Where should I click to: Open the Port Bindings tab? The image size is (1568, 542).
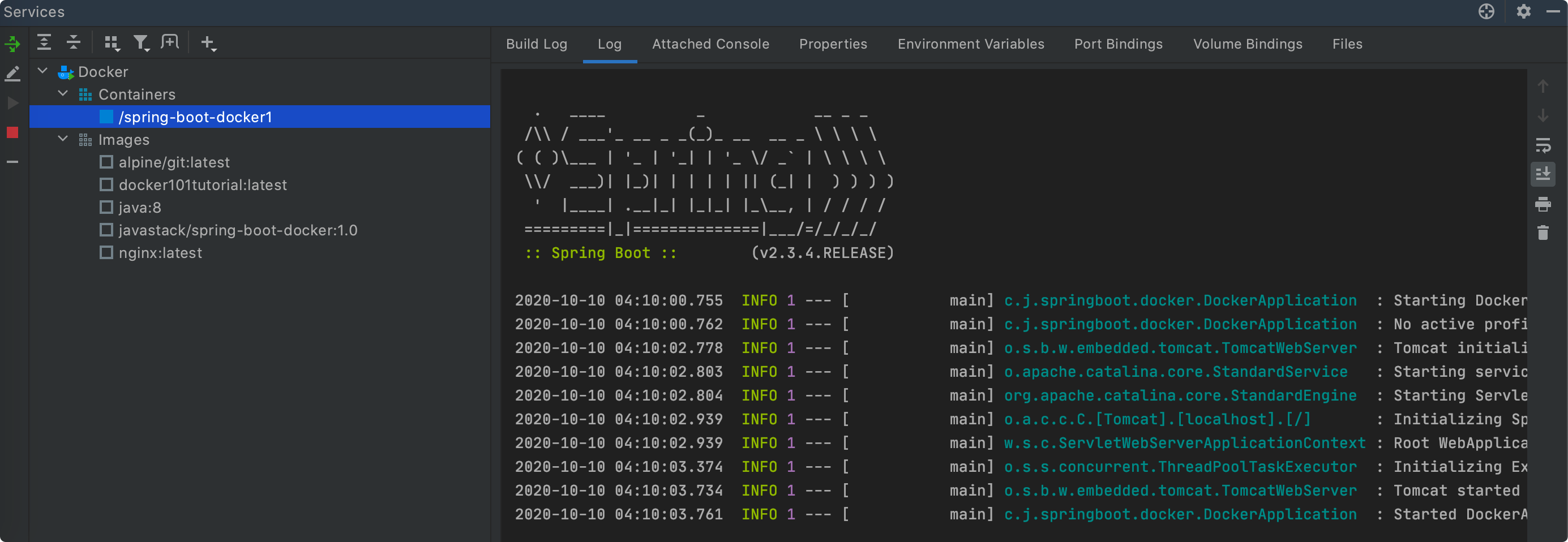[x=1118, y=44]
